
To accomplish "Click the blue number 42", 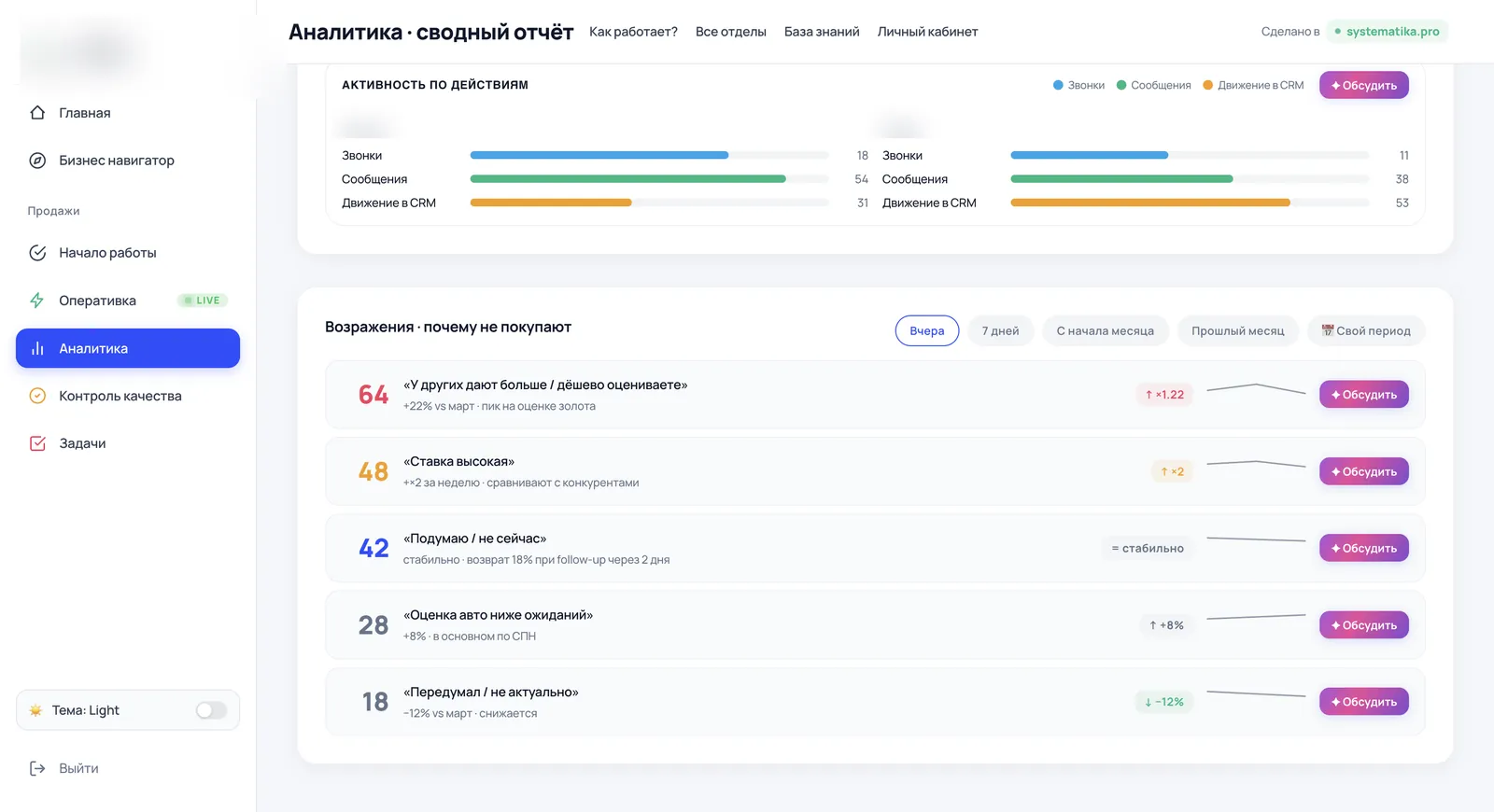I will [373, 548].
